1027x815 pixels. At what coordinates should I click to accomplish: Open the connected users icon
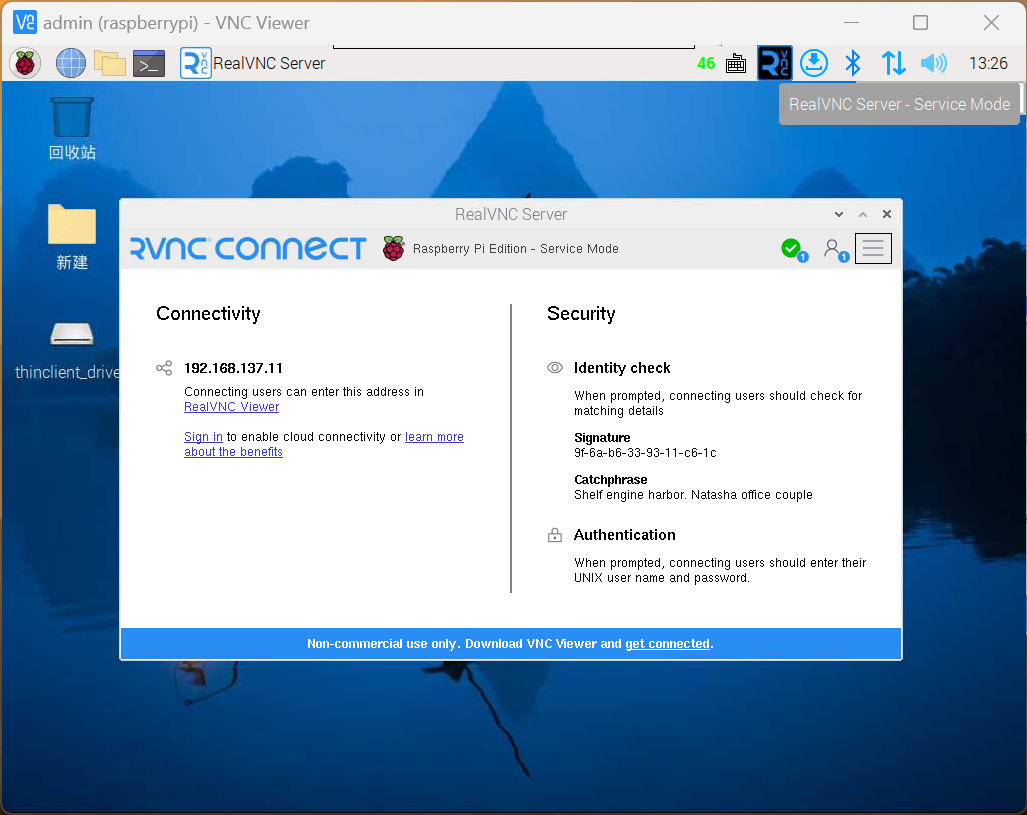click(x=836, y=250)
